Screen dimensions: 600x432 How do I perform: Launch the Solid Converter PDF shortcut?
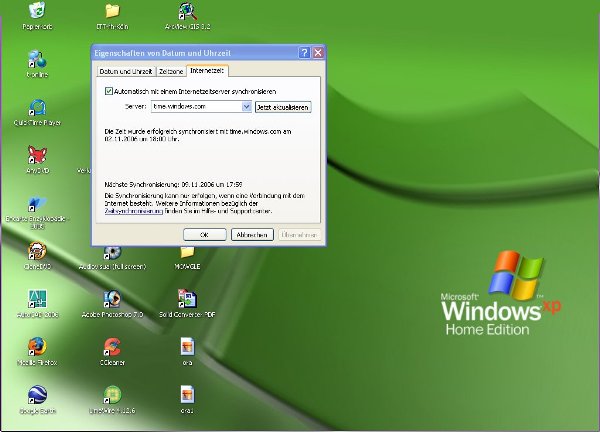coord(187,299)
